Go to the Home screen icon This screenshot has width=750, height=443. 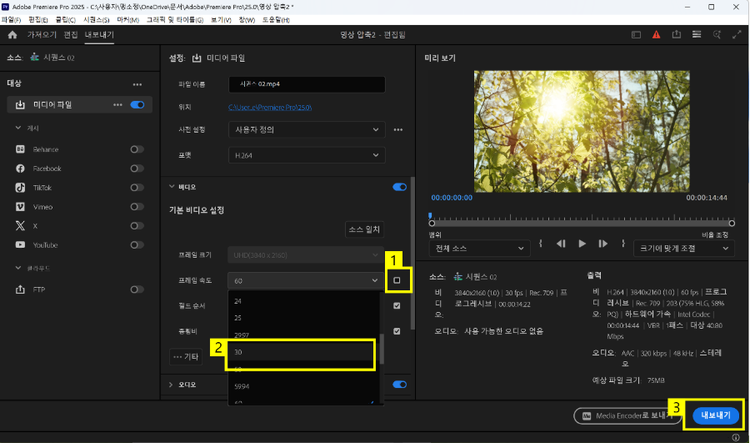click(12, 35)
